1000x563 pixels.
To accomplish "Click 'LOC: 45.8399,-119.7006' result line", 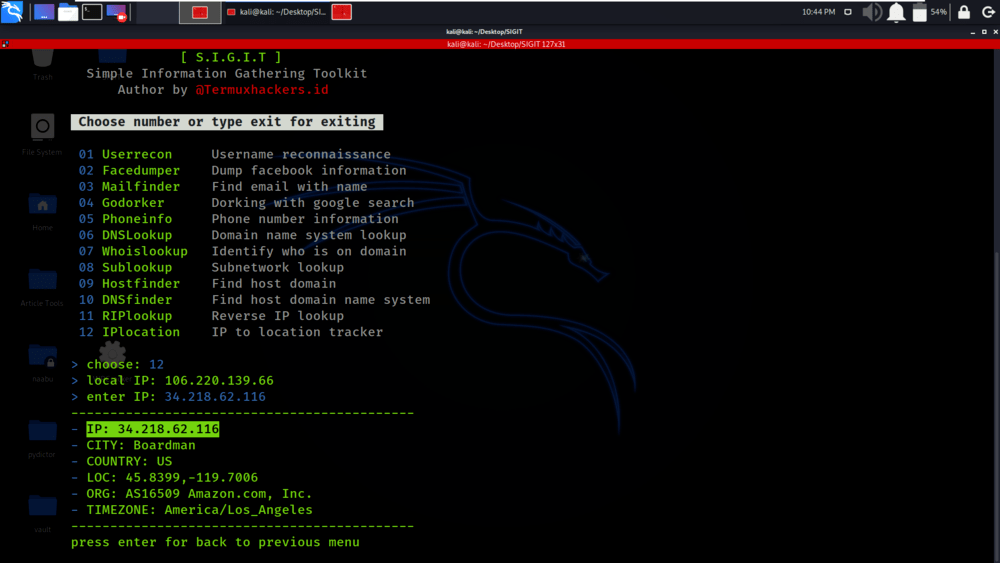I will [165, 478].
